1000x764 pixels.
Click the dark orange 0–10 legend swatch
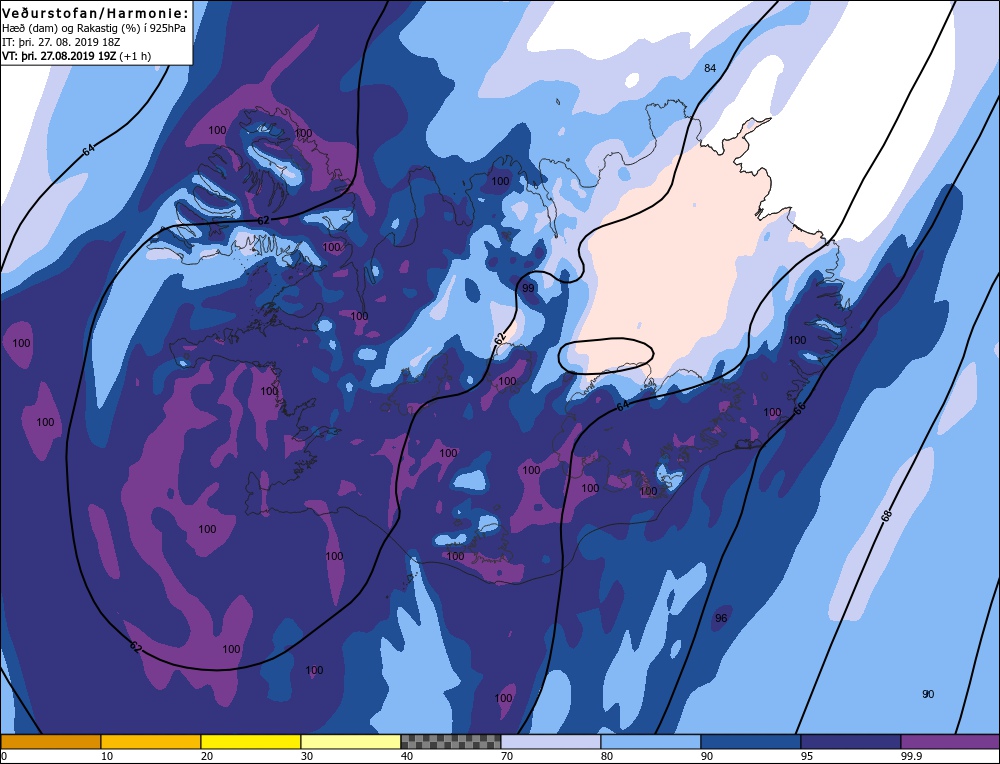tap(51, 742)
